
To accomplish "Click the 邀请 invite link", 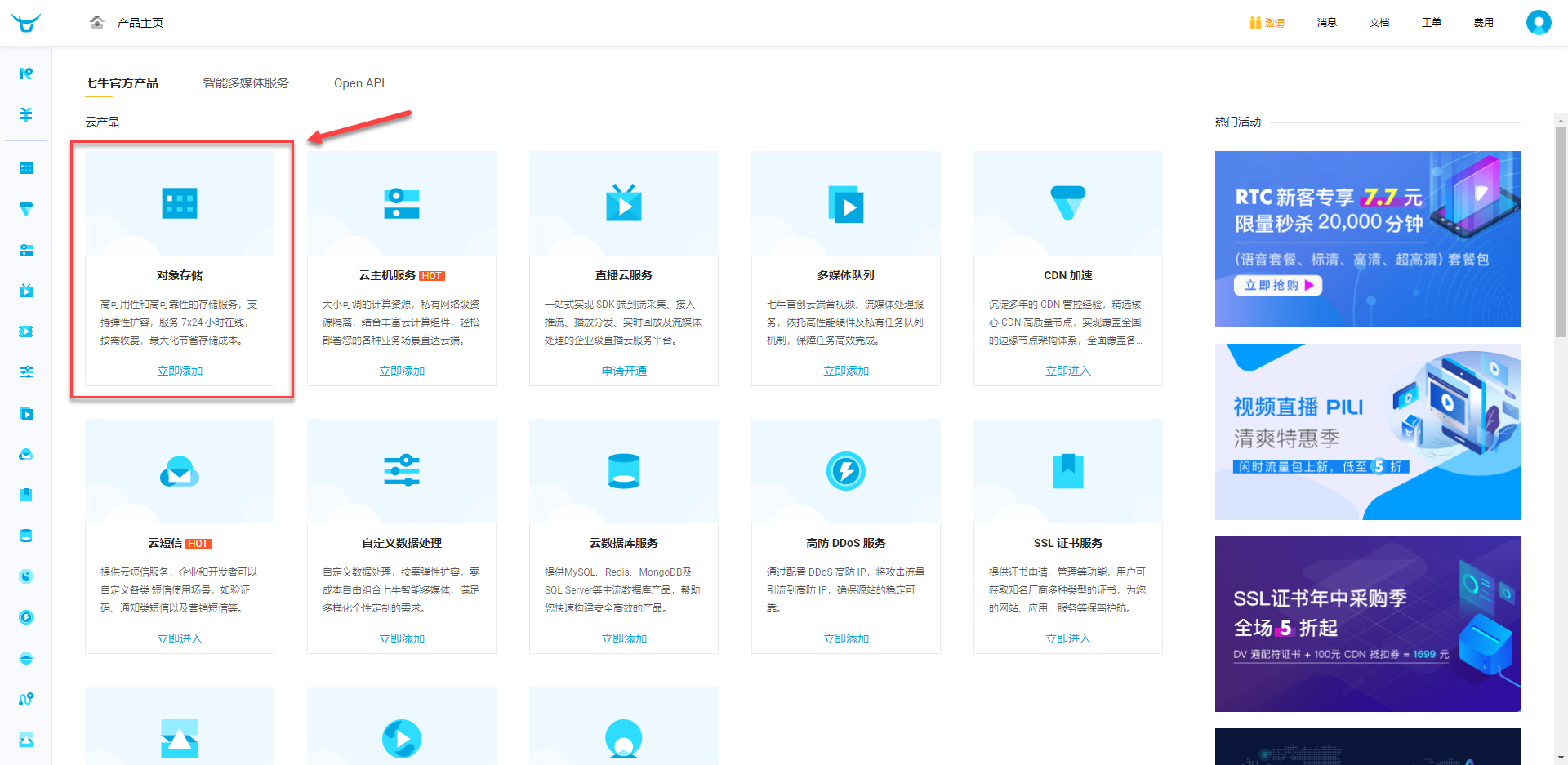I will [1275, 23].
